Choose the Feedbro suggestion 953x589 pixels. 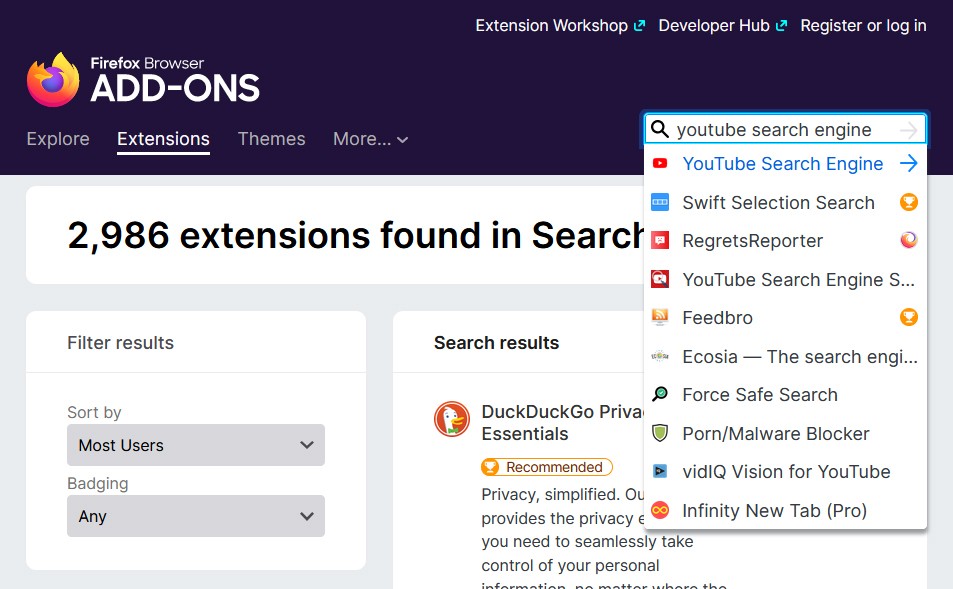785,318
